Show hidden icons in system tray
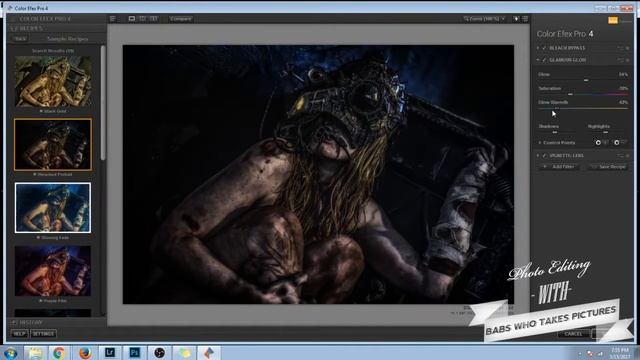 click(579, 353)
